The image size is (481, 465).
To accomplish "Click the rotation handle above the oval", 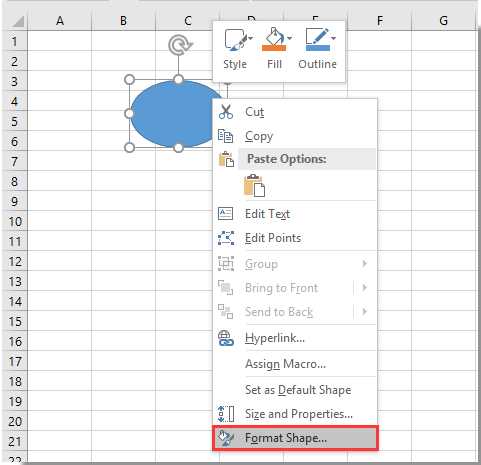I will coord(180,45).
